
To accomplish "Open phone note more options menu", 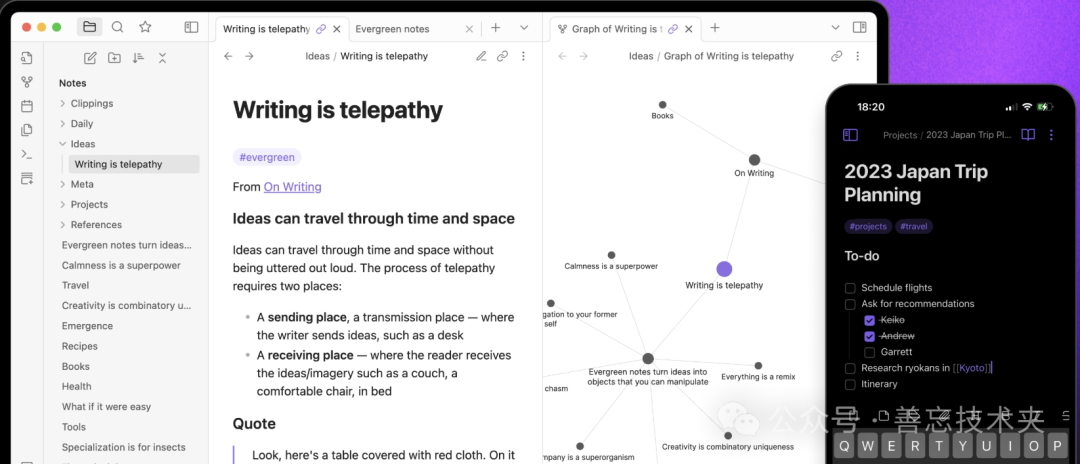I will click(x=1051, y=135).
